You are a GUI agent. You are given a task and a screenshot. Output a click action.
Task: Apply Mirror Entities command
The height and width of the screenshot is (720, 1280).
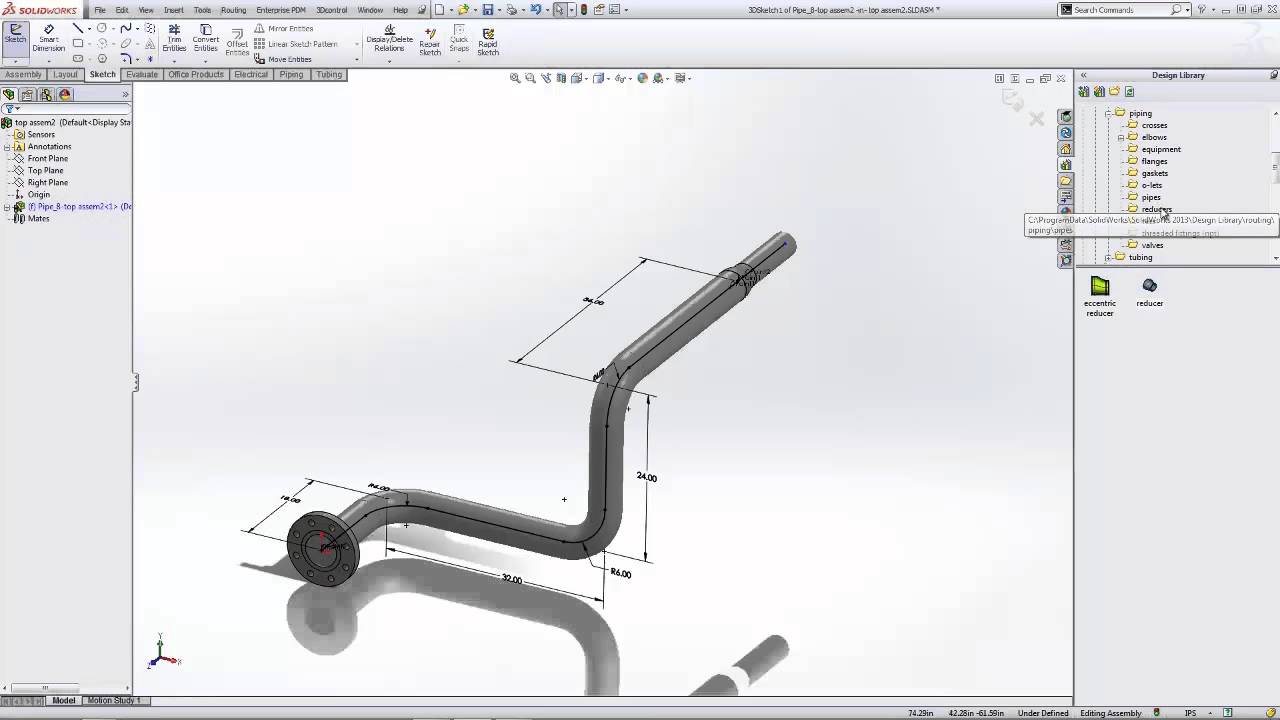tap(284, 29)
